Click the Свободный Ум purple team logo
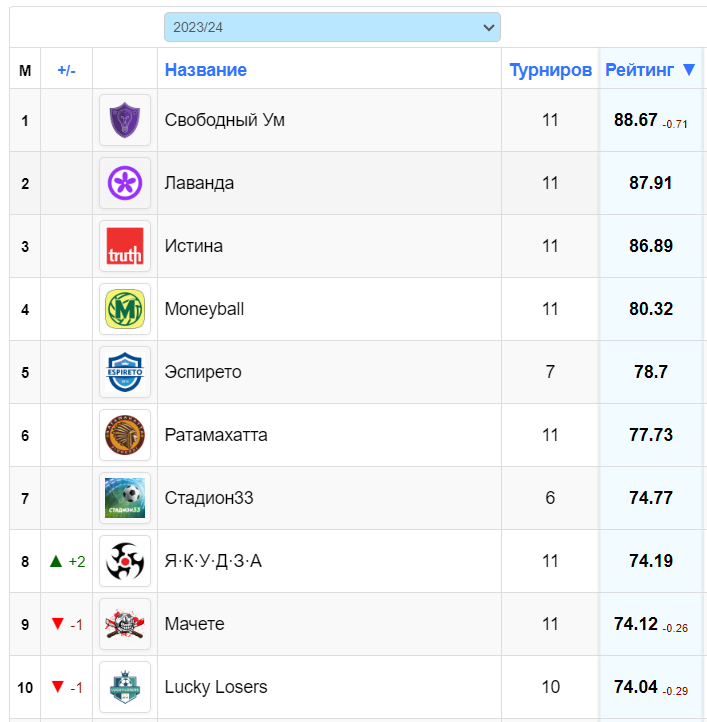 [x=125, y=120]
